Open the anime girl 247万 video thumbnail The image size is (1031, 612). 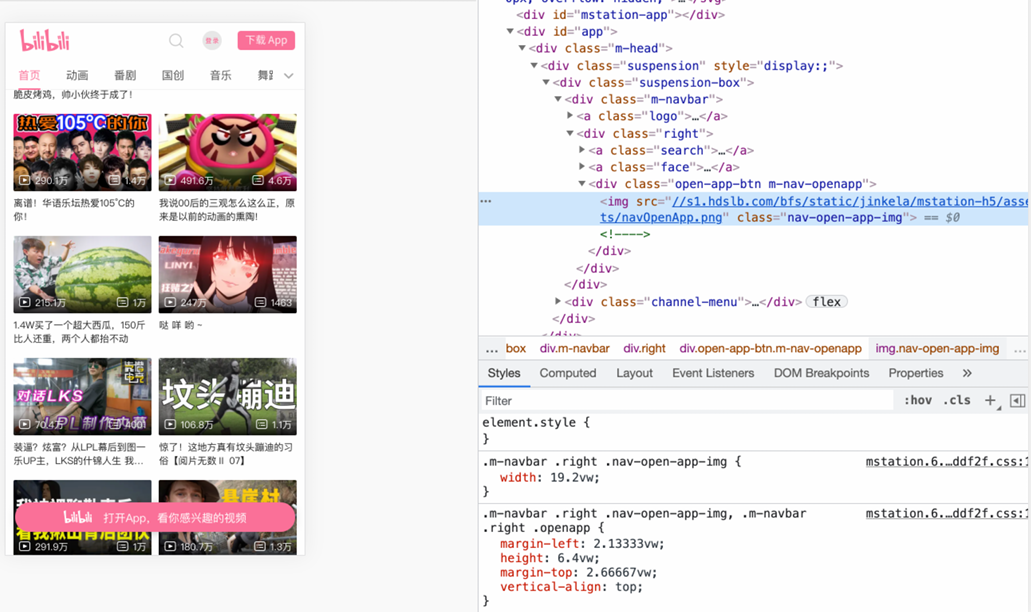[228, 275]
